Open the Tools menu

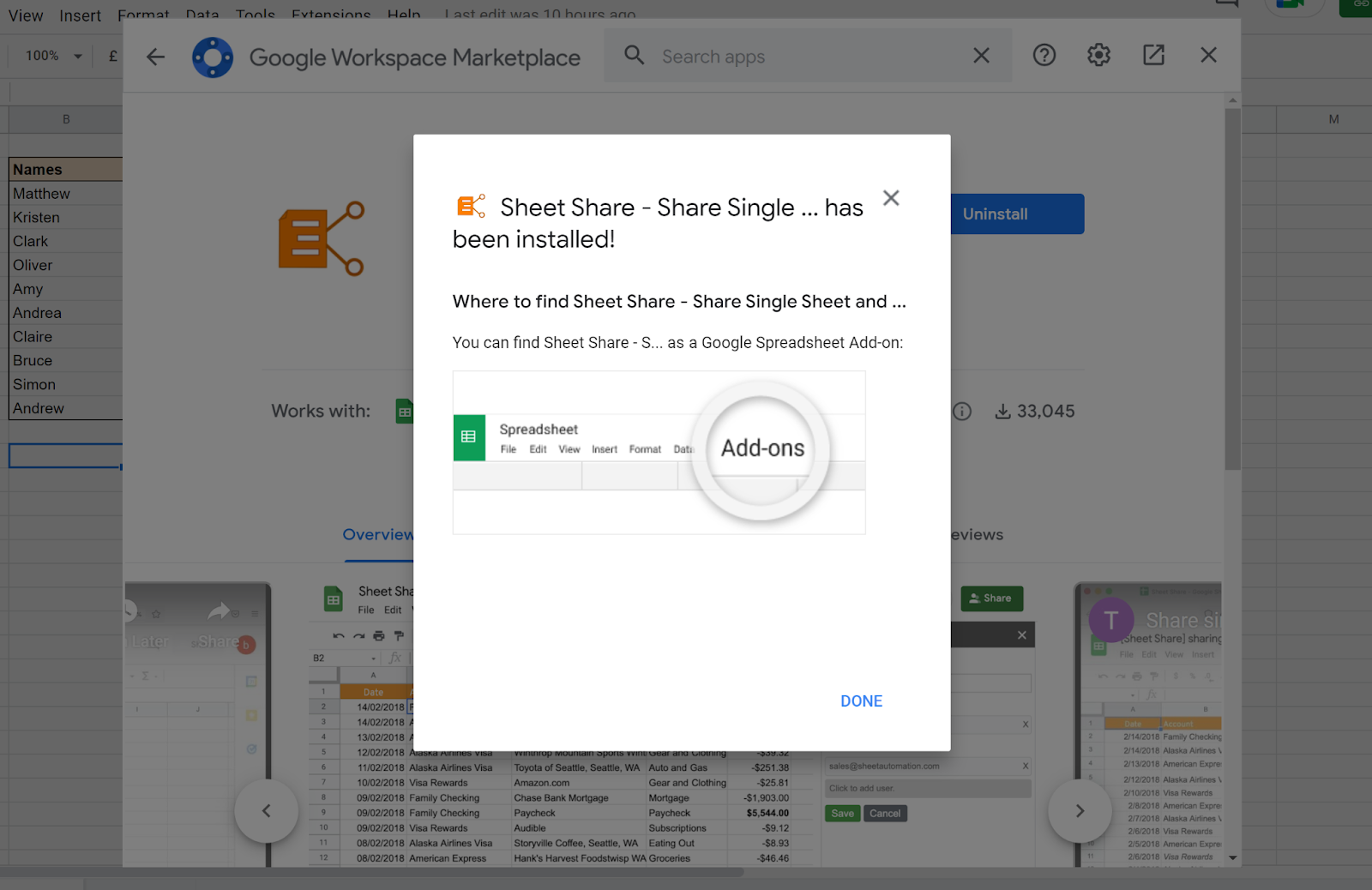click(256, 15)
